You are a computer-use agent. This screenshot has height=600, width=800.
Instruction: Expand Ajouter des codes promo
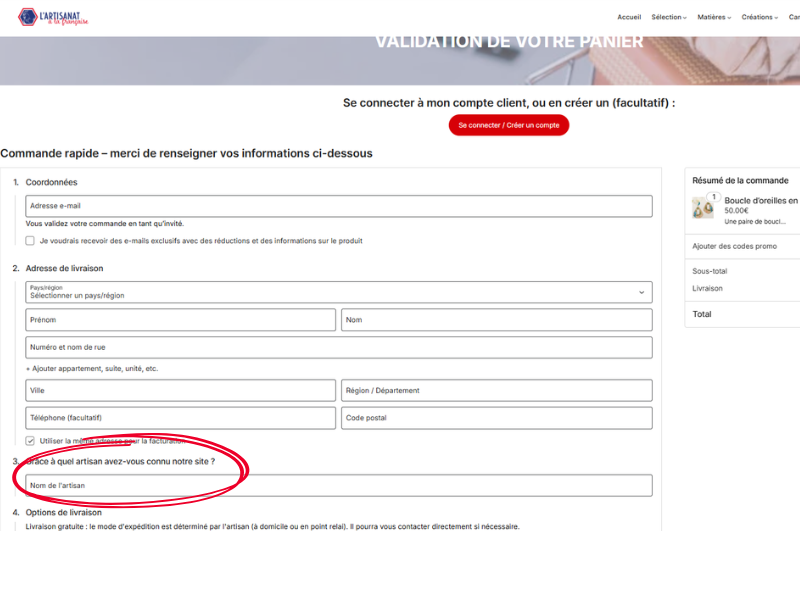point(734,246)
